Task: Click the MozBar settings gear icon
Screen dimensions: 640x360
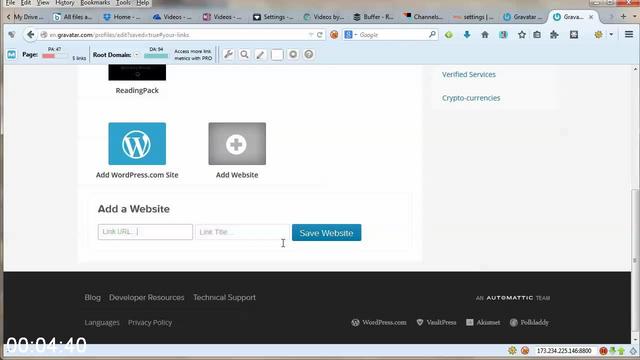Action: (x=293, y=54)
